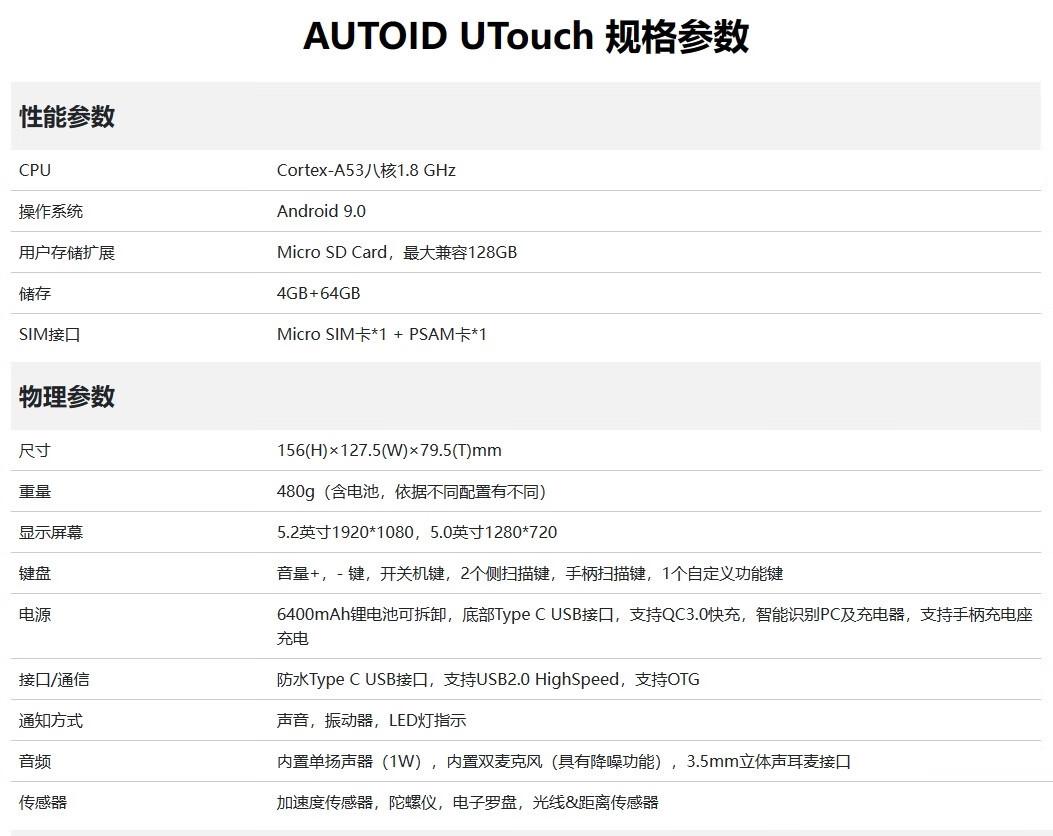Select the 性能参数 section heading

[x=67, y=117]
